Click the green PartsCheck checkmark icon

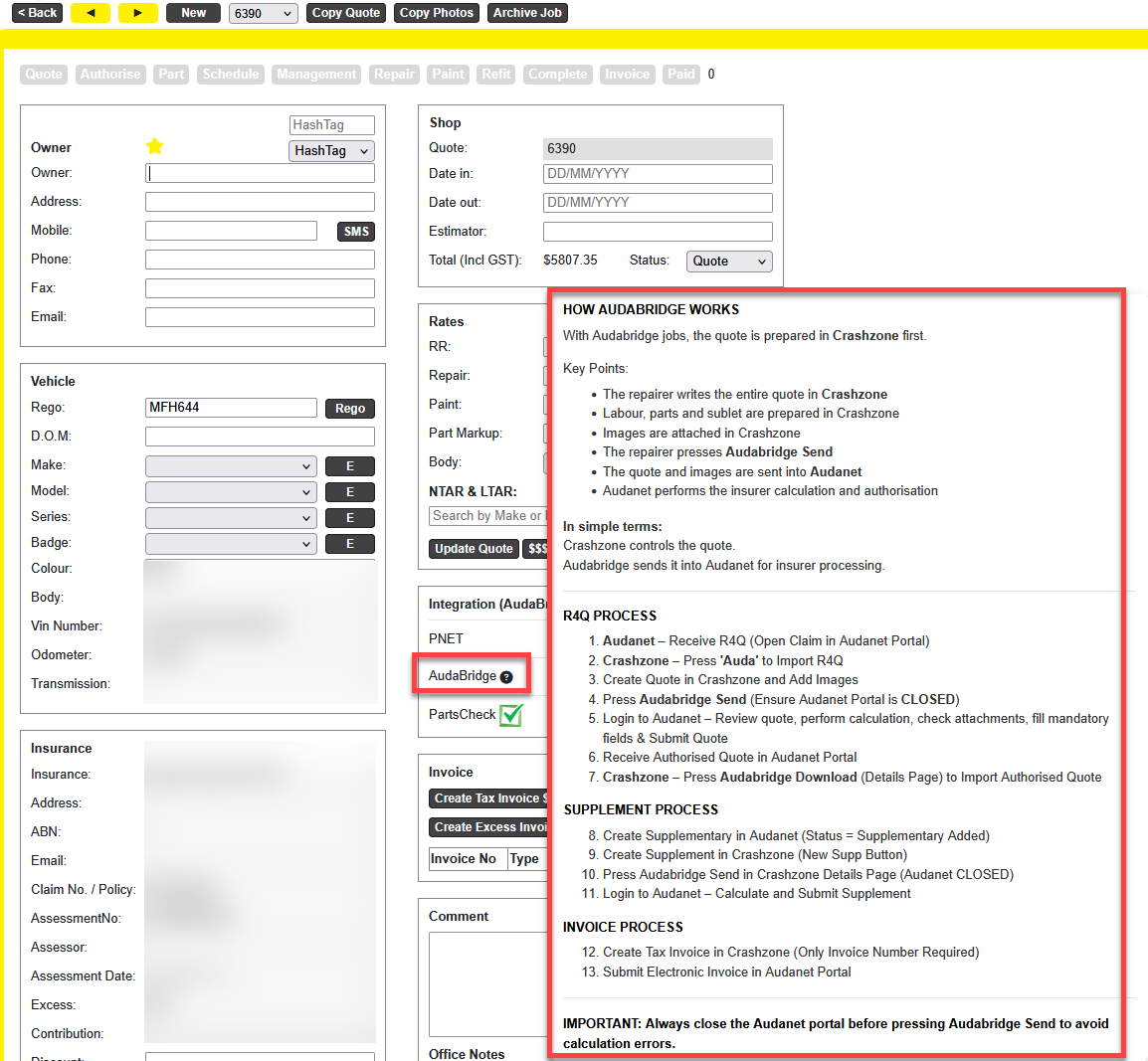511,715
